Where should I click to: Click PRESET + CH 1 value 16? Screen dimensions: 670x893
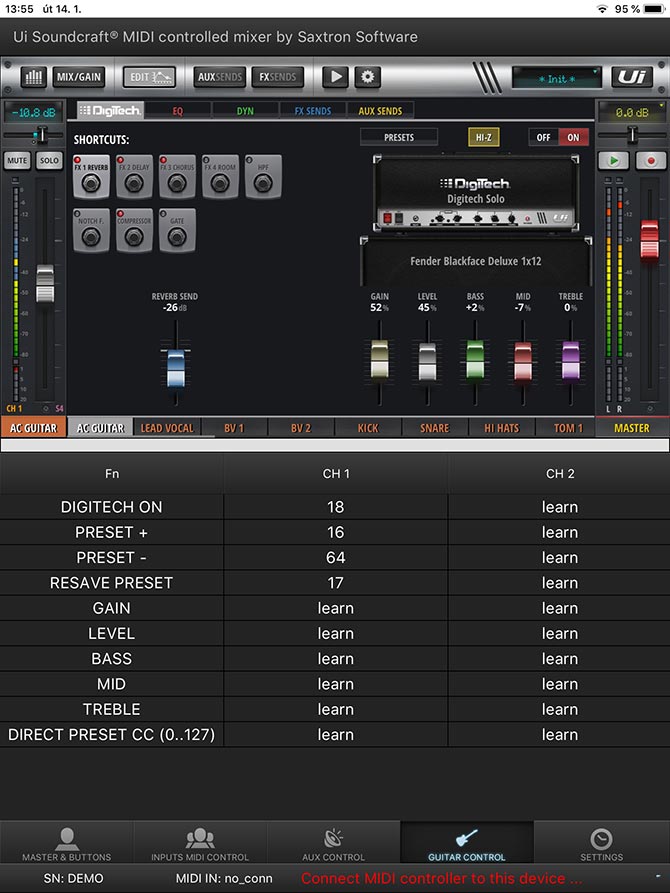[x=336, y=532]
